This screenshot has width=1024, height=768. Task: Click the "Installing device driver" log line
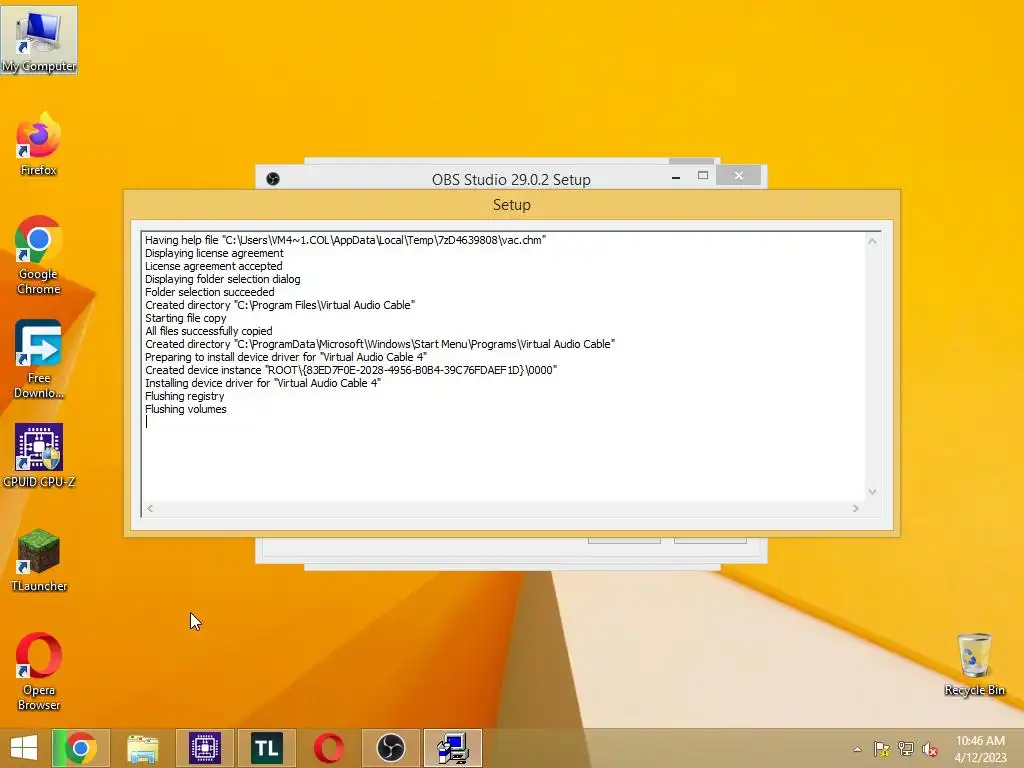coord(263,383)
